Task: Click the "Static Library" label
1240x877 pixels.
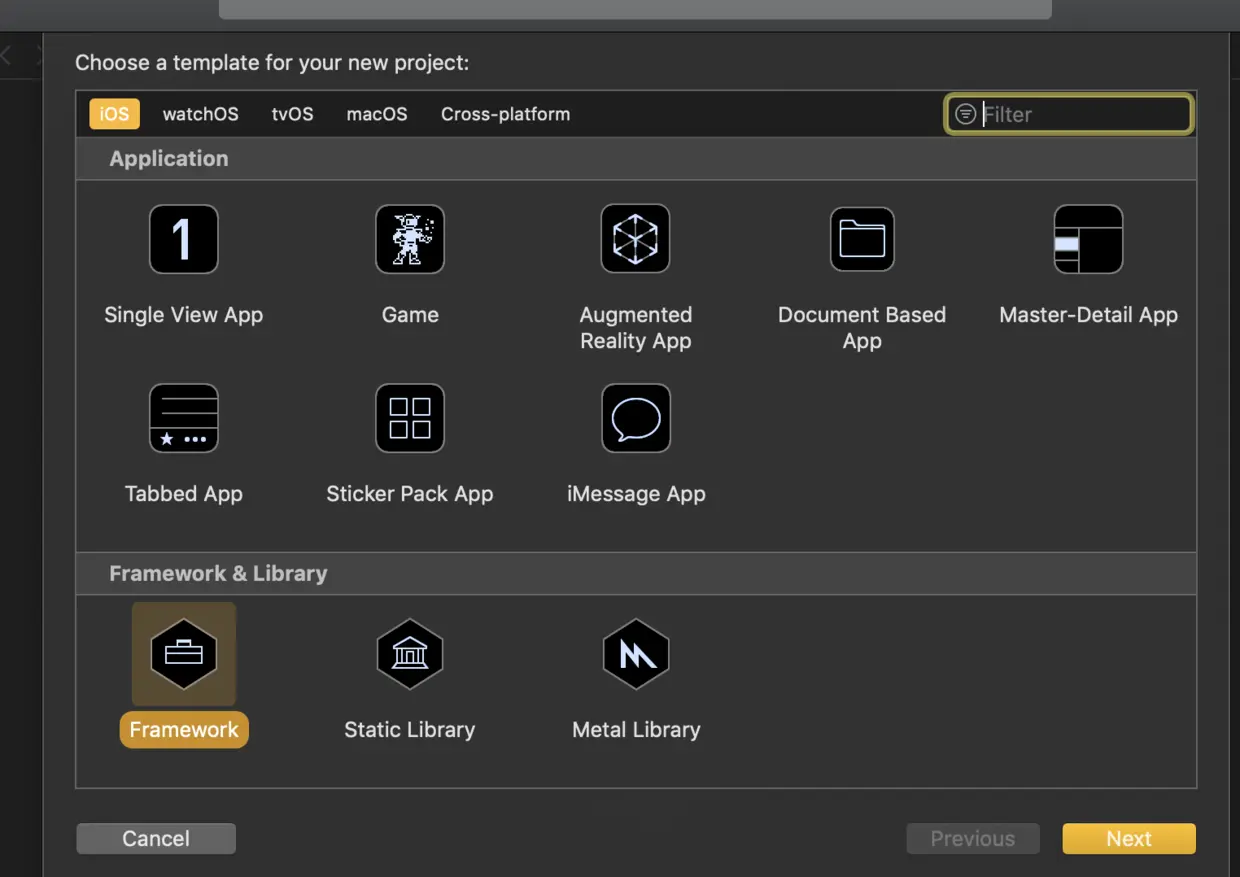Action: 410,730
